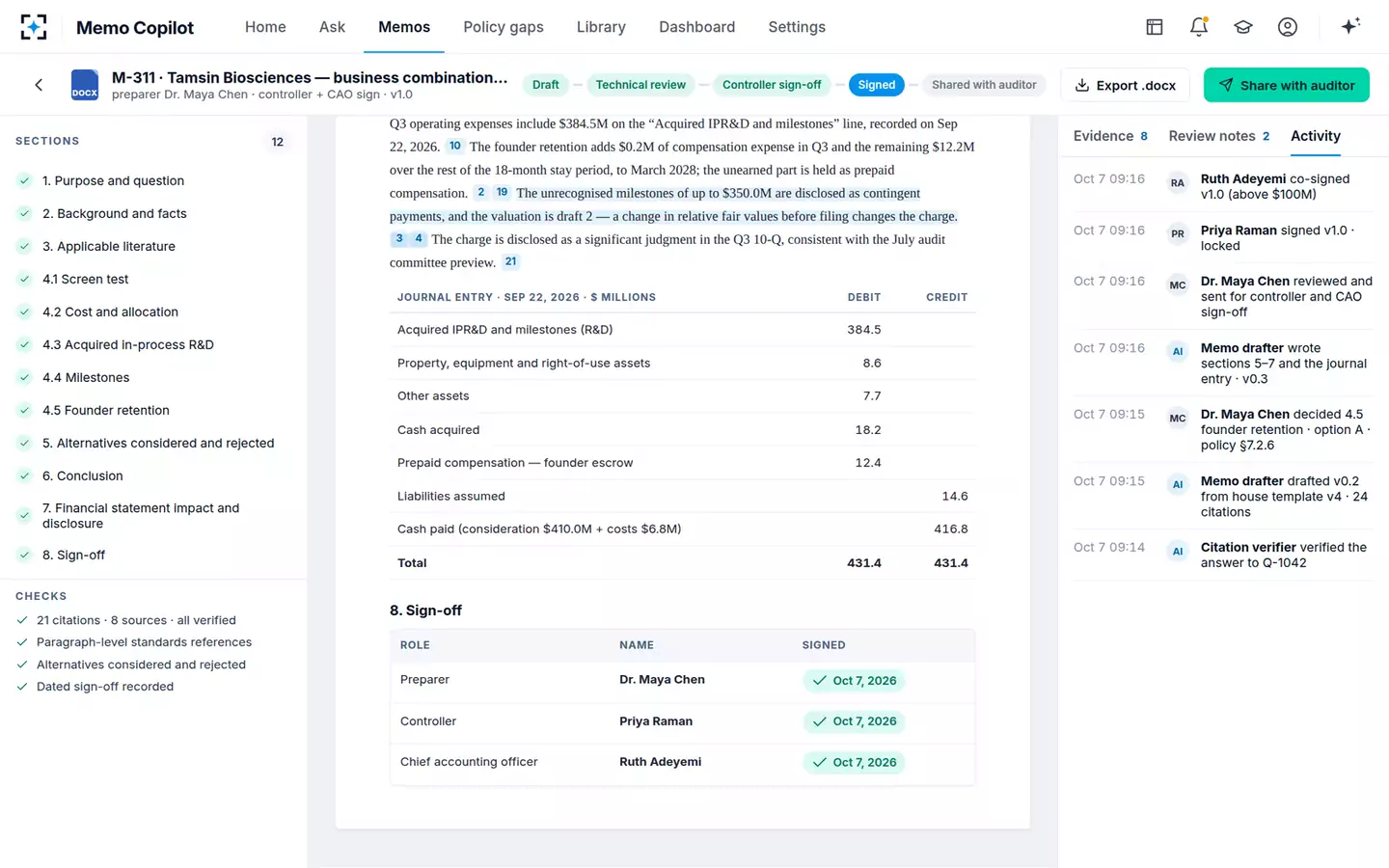Jump to section 8. Sign-off
Image resolution: width=1389 pixels, height=868 pixels.
click(x=153, y=555)
